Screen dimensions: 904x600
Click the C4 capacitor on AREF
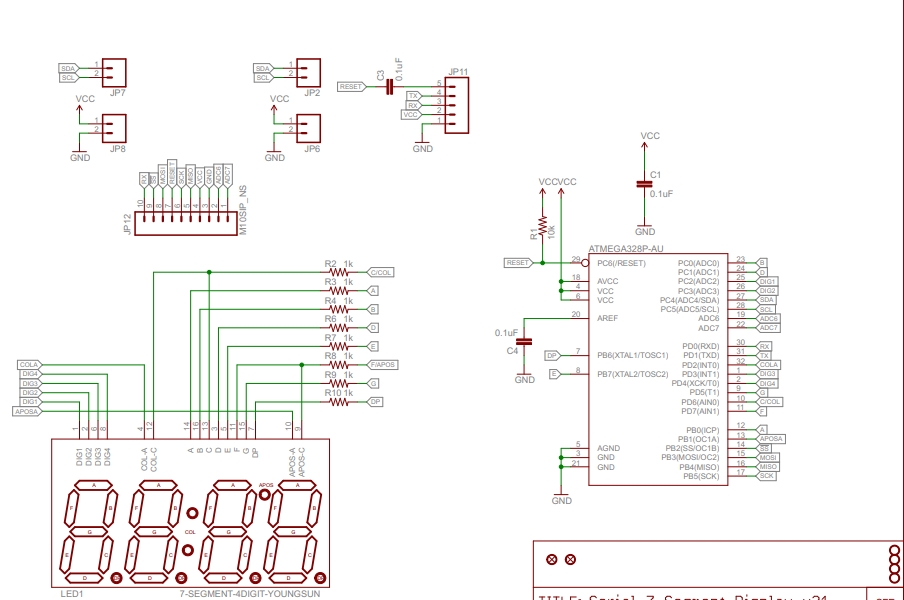[524, 341]
